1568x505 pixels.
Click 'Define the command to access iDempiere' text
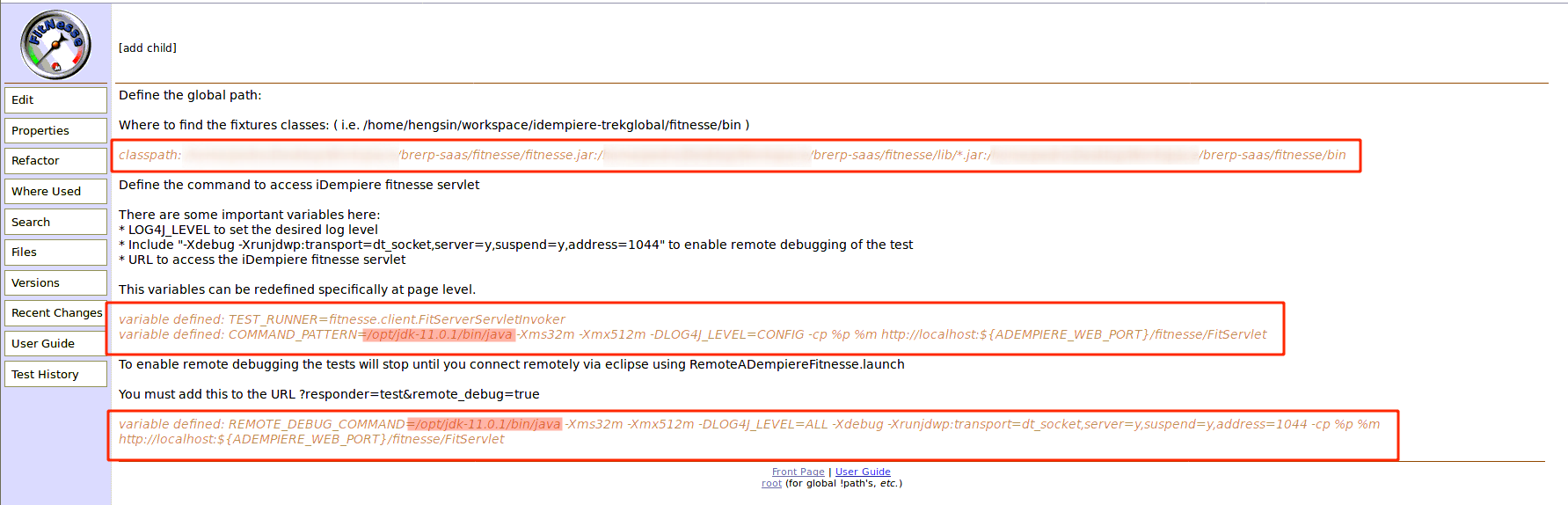[299, 185]
